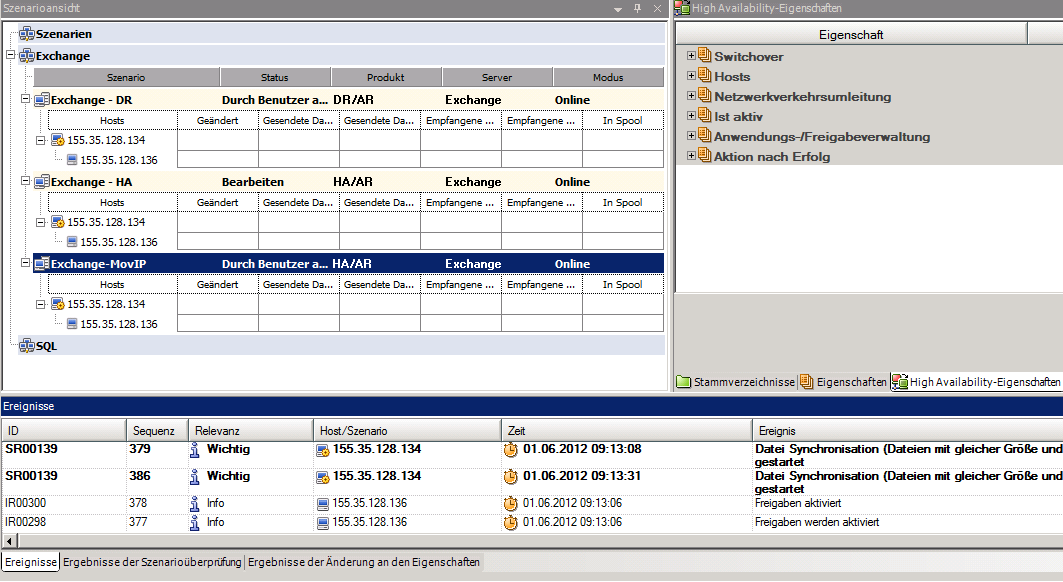Click master host icon under Exchange-MovIP
The image size is (1063, 582).
(58, 304)
